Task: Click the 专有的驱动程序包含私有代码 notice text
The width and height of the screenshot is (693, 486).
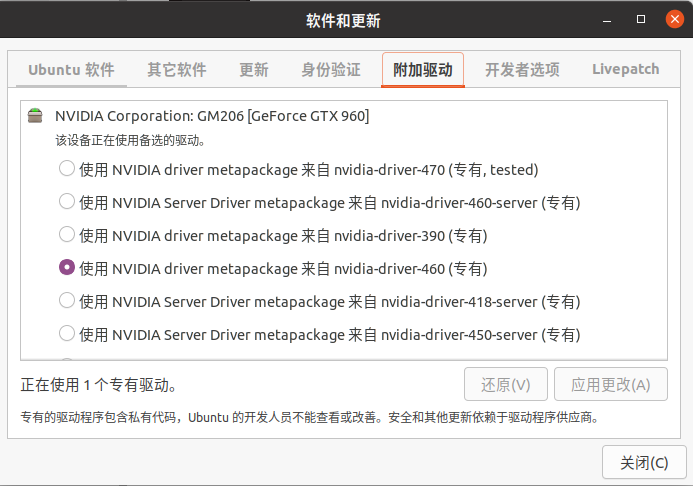Action: (x=310, y=417)
